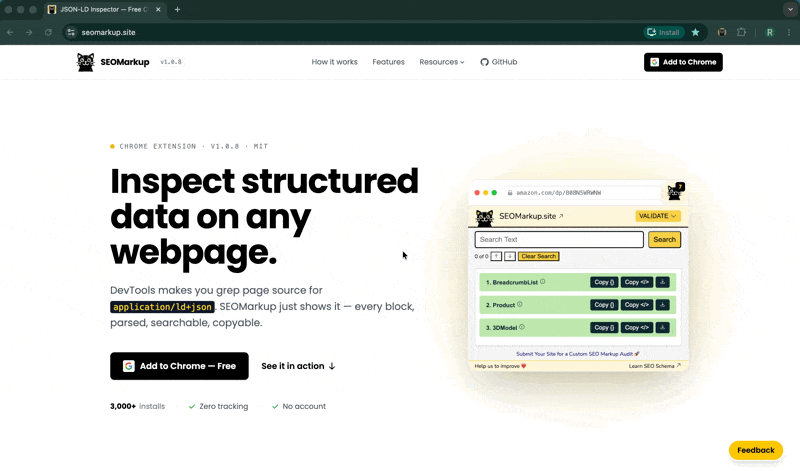800x471 pixels.
Task: Select the JSON-LD Inspector browser tab
Action: coord(105,9)
